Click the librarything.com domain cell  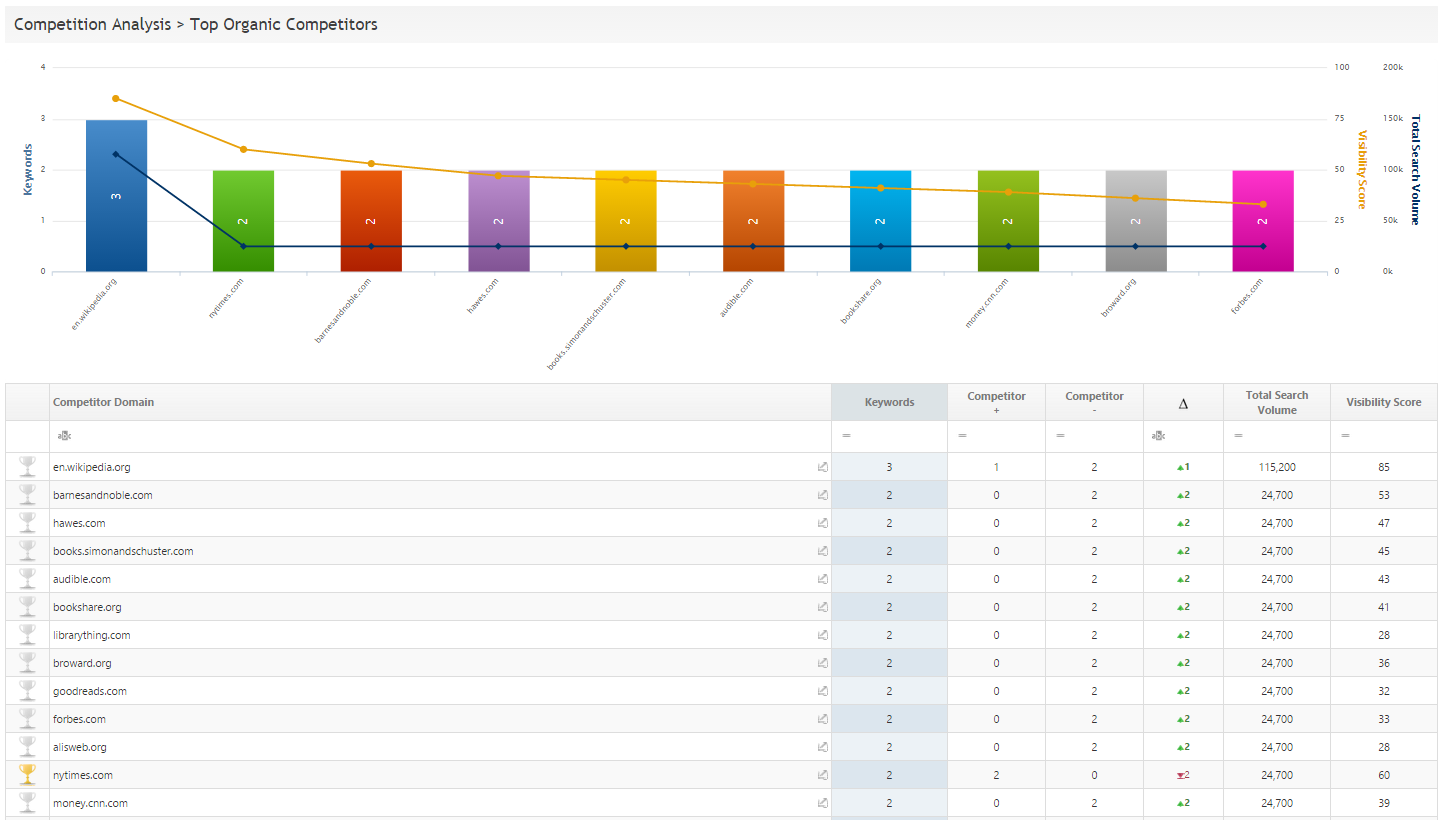tap(92, 635)
